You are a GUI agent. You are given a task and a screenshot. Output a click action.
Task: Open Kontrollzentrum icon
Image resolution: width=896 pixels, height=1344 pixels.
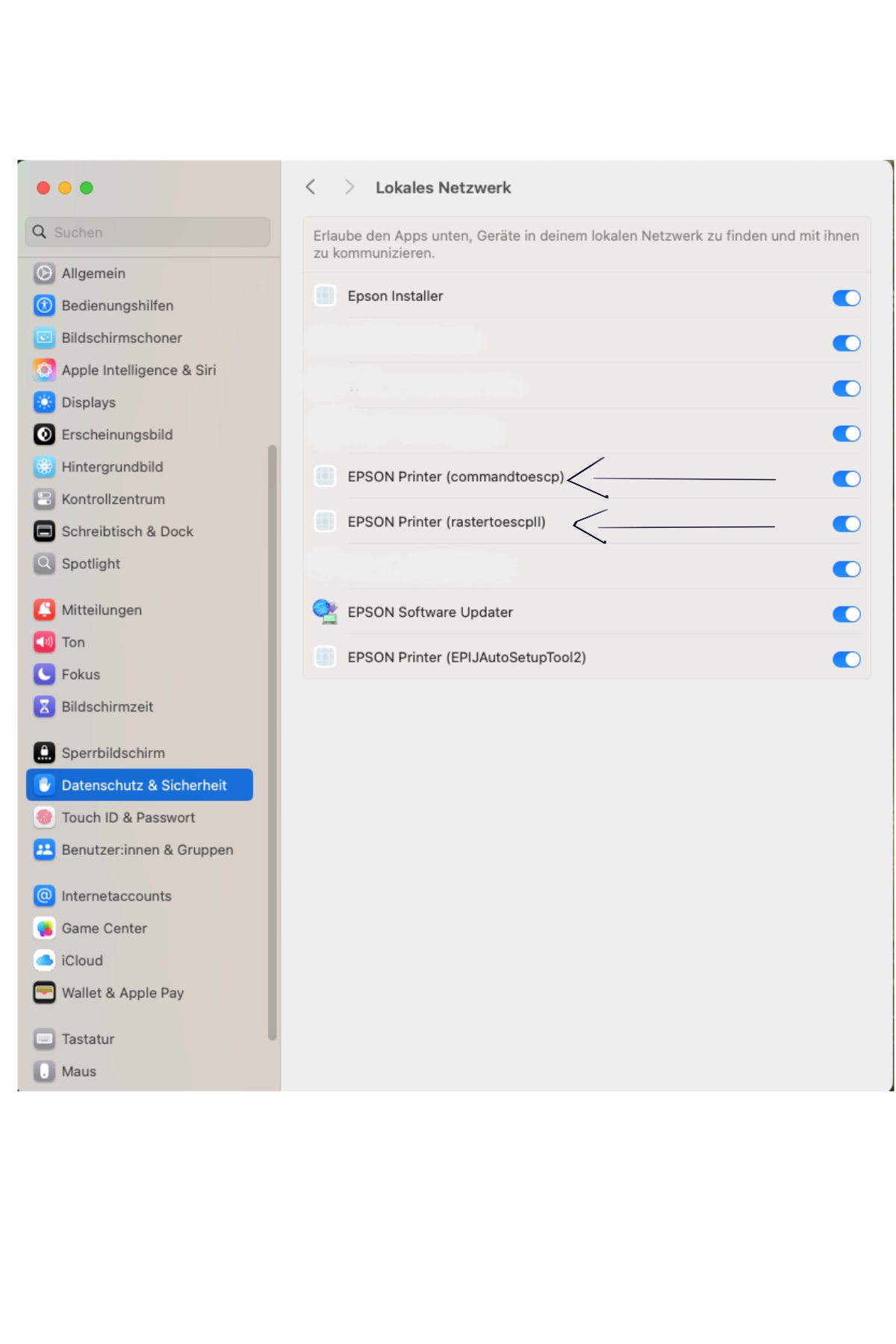45,499
